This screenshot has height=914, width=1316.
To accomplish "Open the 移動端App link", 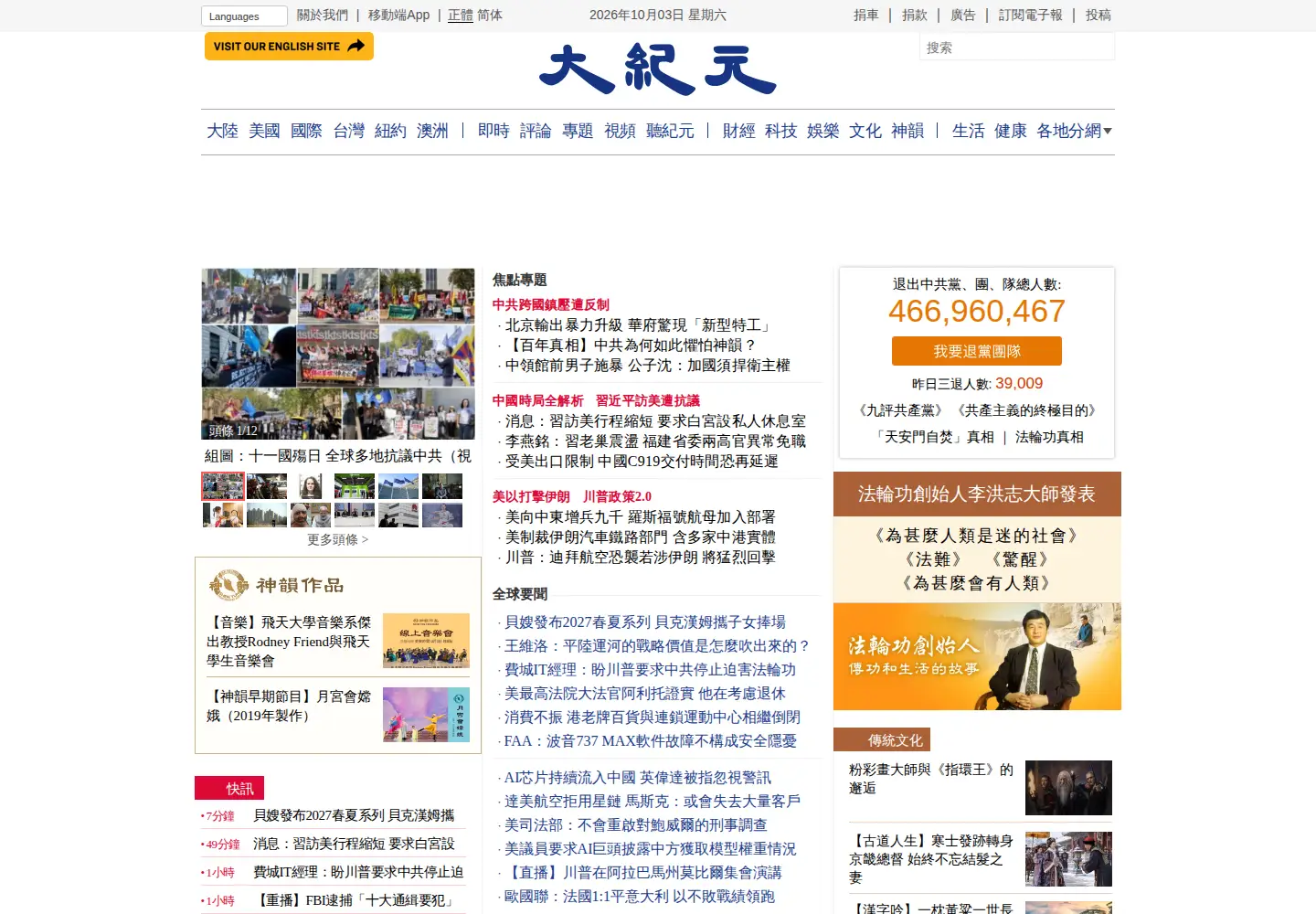I will tap(398, 15).
